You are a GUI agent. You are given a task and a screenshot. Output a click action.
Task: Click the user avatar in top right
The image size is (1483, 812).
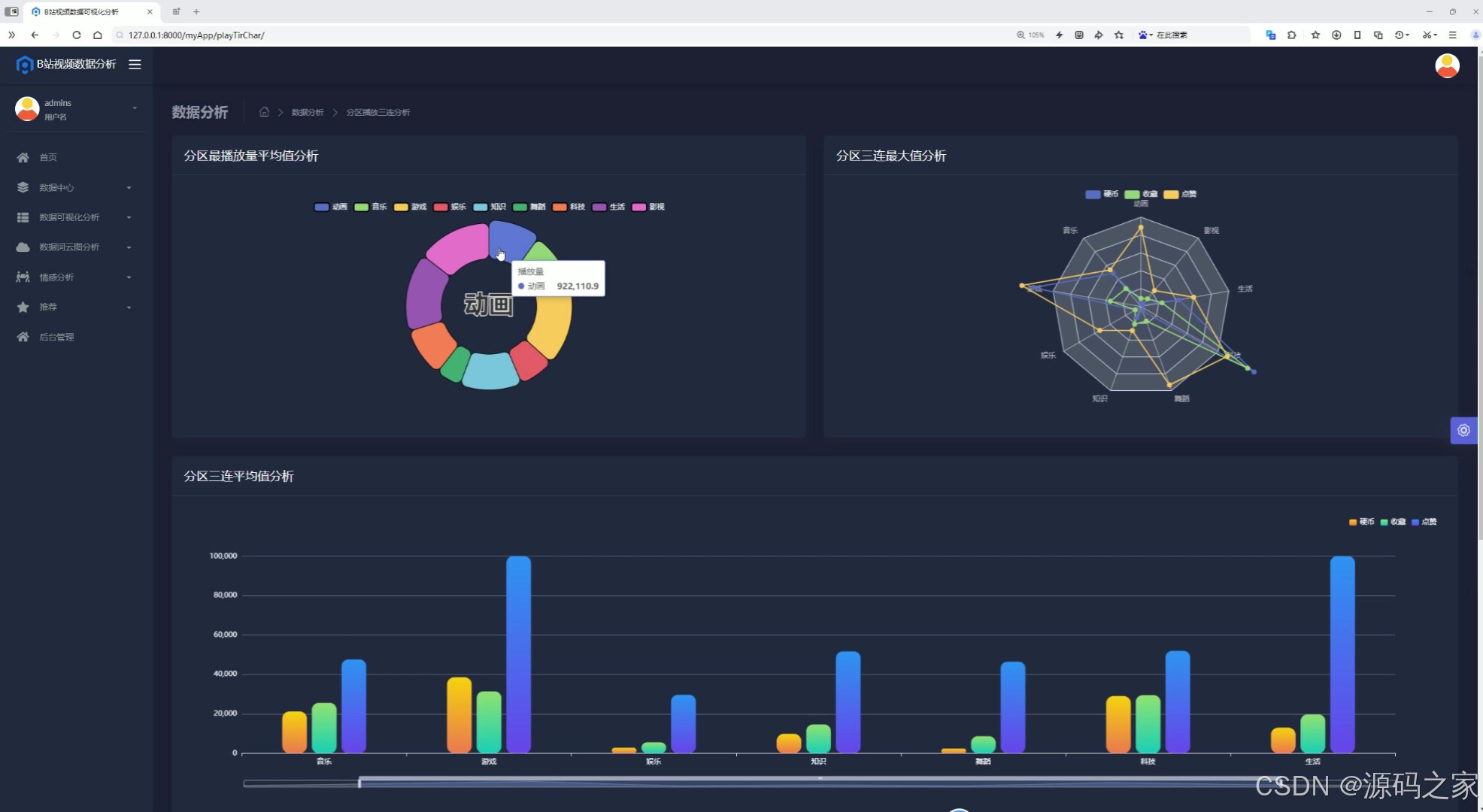click(x=1446, y=66)
